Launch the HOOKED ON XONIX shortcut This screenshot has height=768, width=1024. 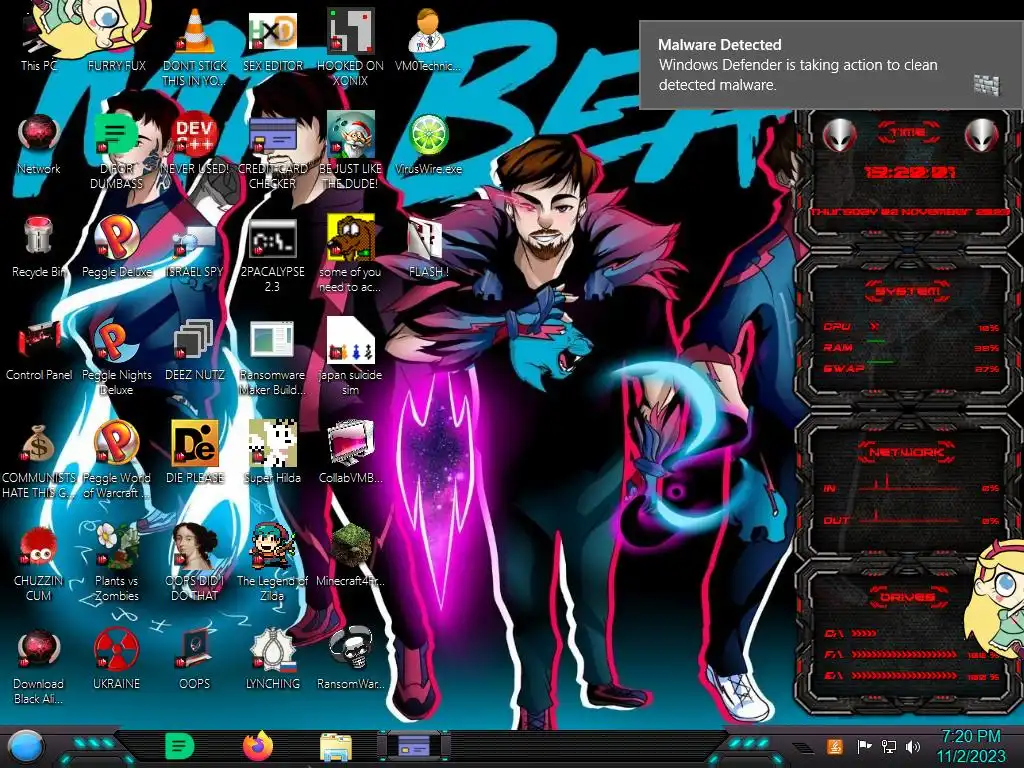click(350, 47)
